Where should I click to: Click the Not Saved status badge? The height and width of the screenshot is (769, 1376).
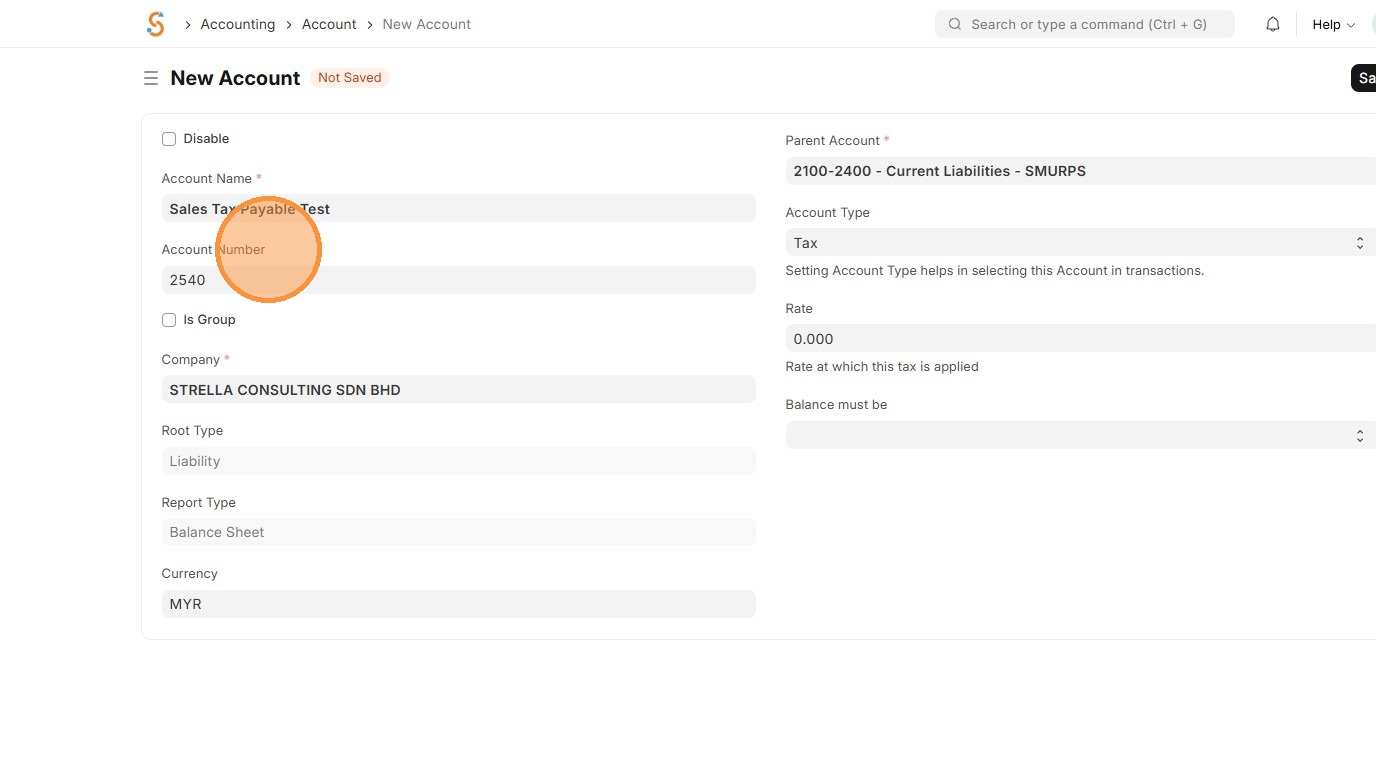(x=349, y=78)
